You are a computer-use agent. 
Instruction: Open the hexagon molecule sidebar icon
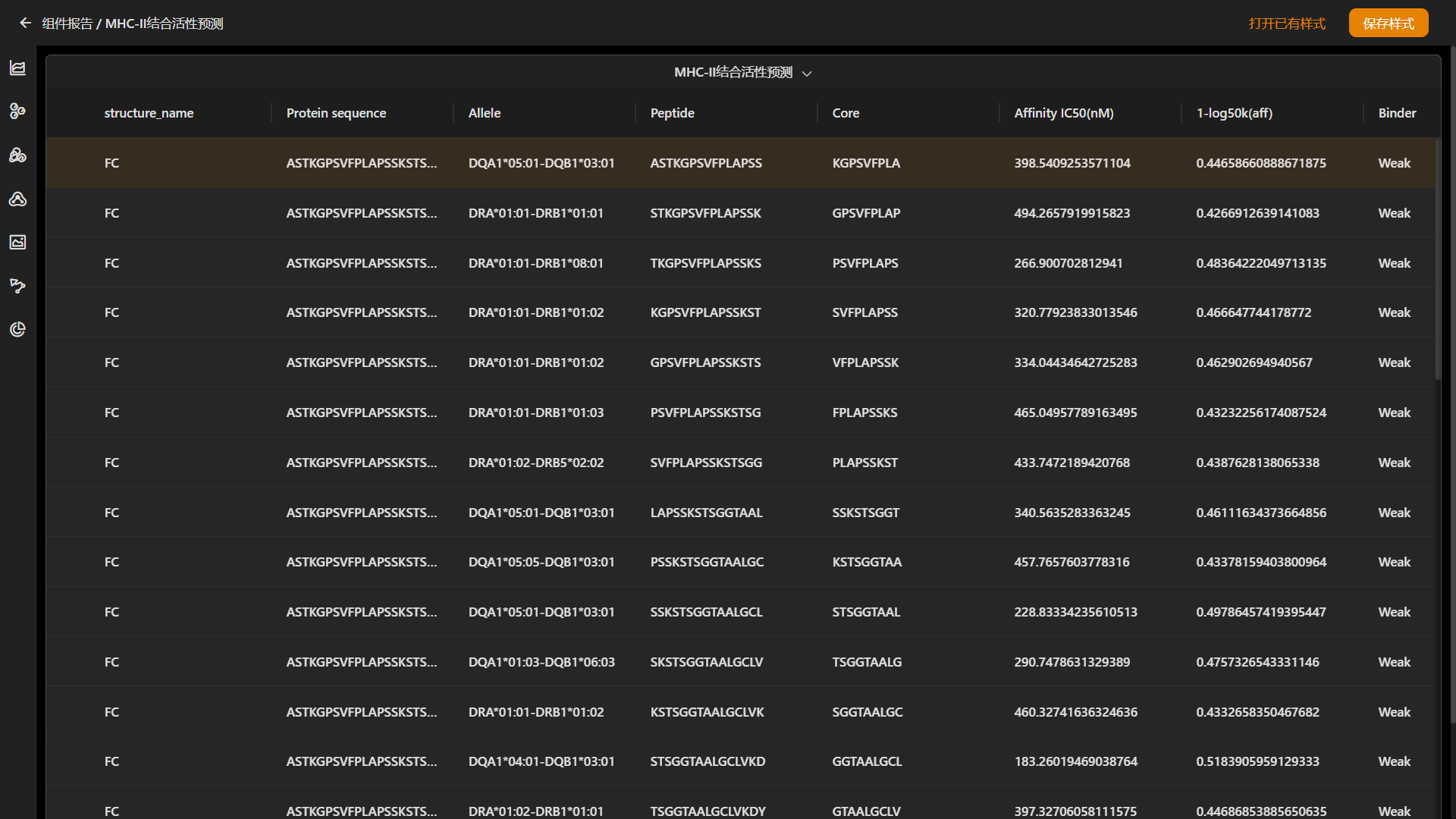tap(17, 111)
